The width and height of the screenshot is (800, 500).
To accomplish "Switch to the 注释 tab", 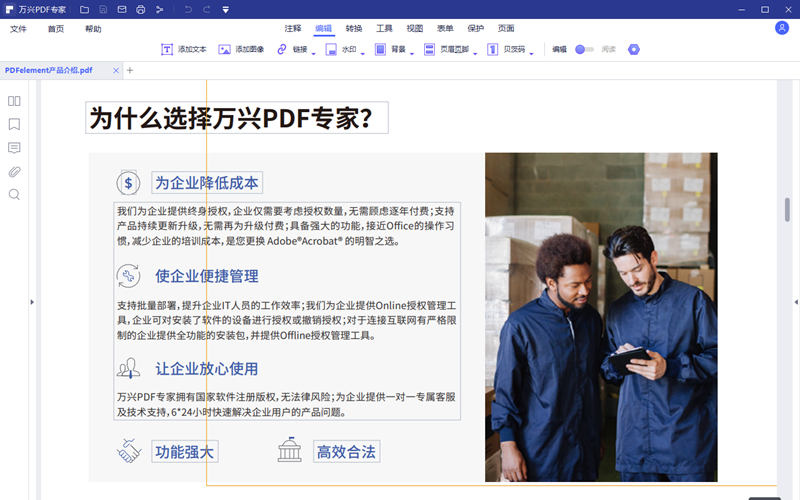I will [x=292, y=29].
